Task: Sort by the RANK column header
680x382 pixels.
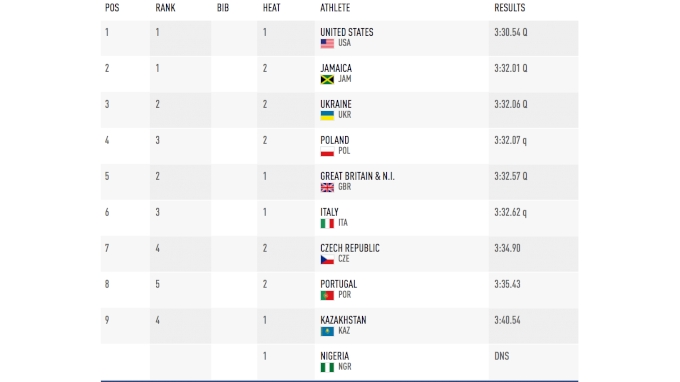Action: [x=165, y=8]
